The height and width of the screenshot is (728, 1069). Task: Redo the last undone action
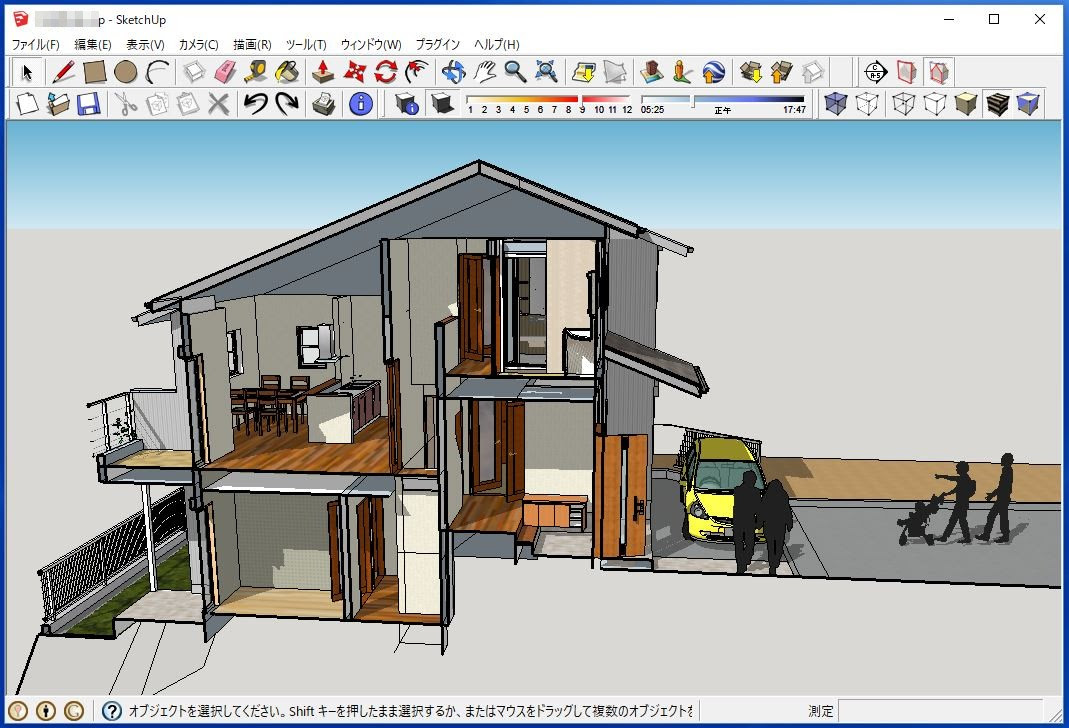pyautogui.click(x=287, y=104)
